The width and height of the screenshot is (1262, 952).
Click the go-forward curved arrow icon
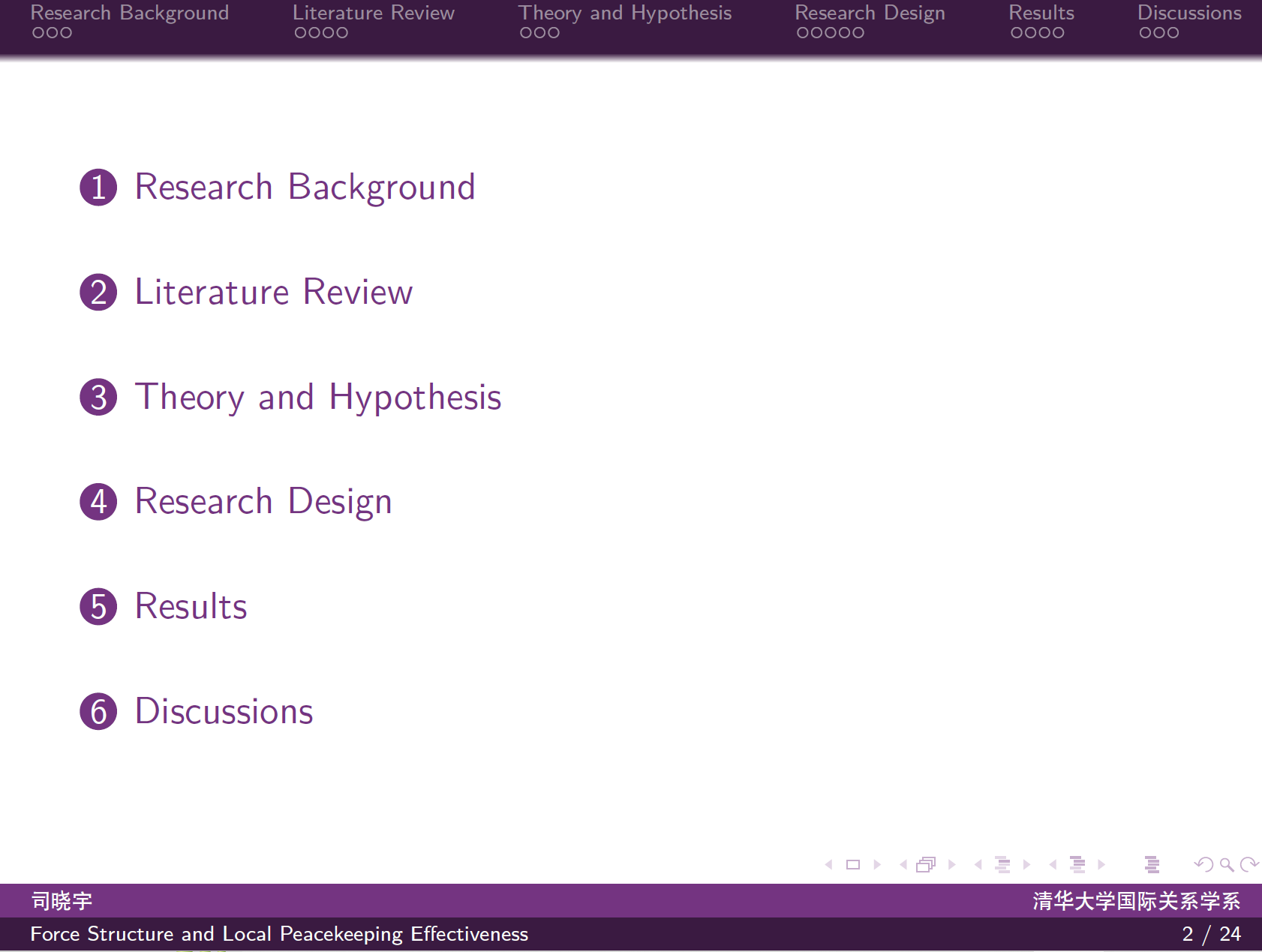1250,865
